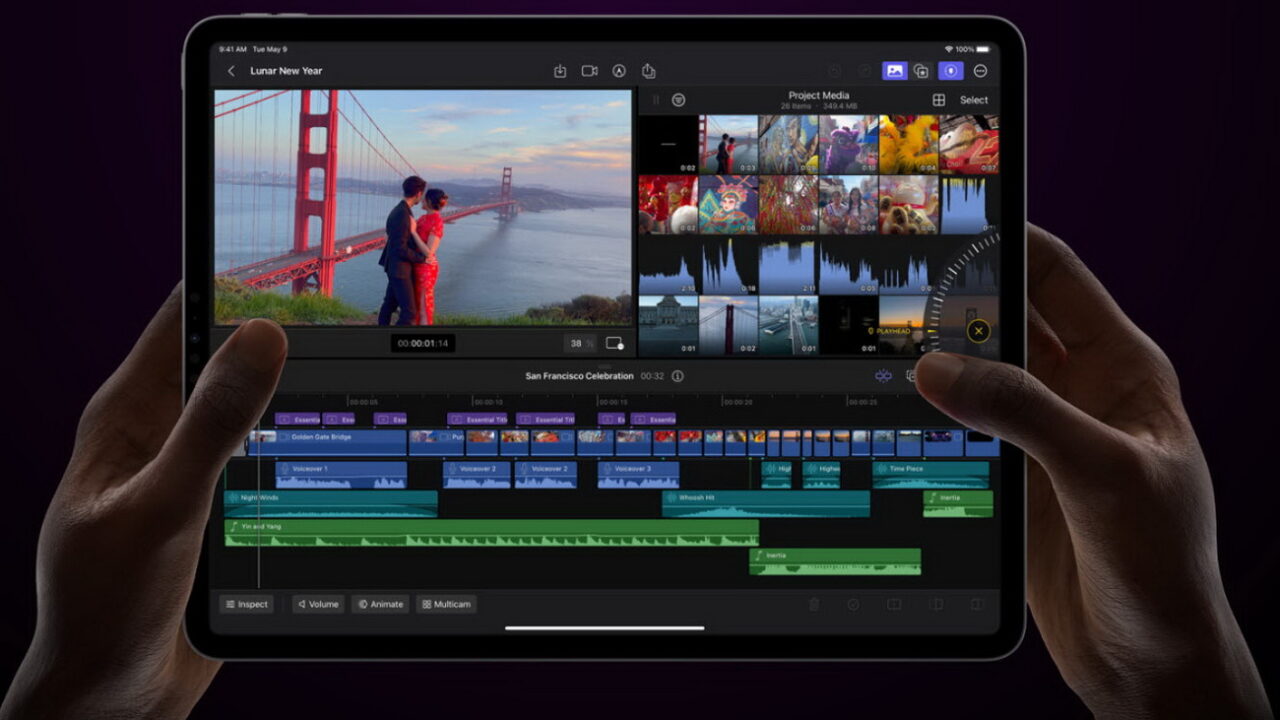Open the more options ellipsis menu
Screen dimensions: 1280x720
[981, 71]
